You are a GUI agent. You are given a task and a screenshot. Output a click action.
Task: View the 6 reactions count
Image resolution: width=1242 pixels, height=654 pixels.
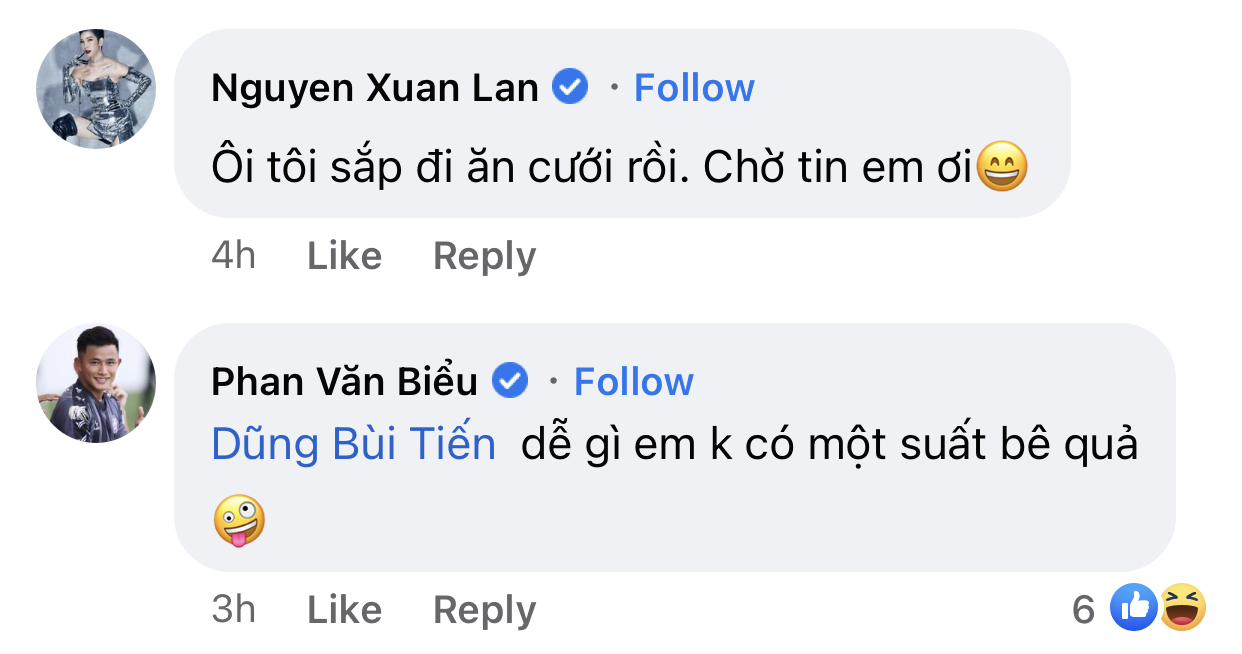click(1083, 609)
